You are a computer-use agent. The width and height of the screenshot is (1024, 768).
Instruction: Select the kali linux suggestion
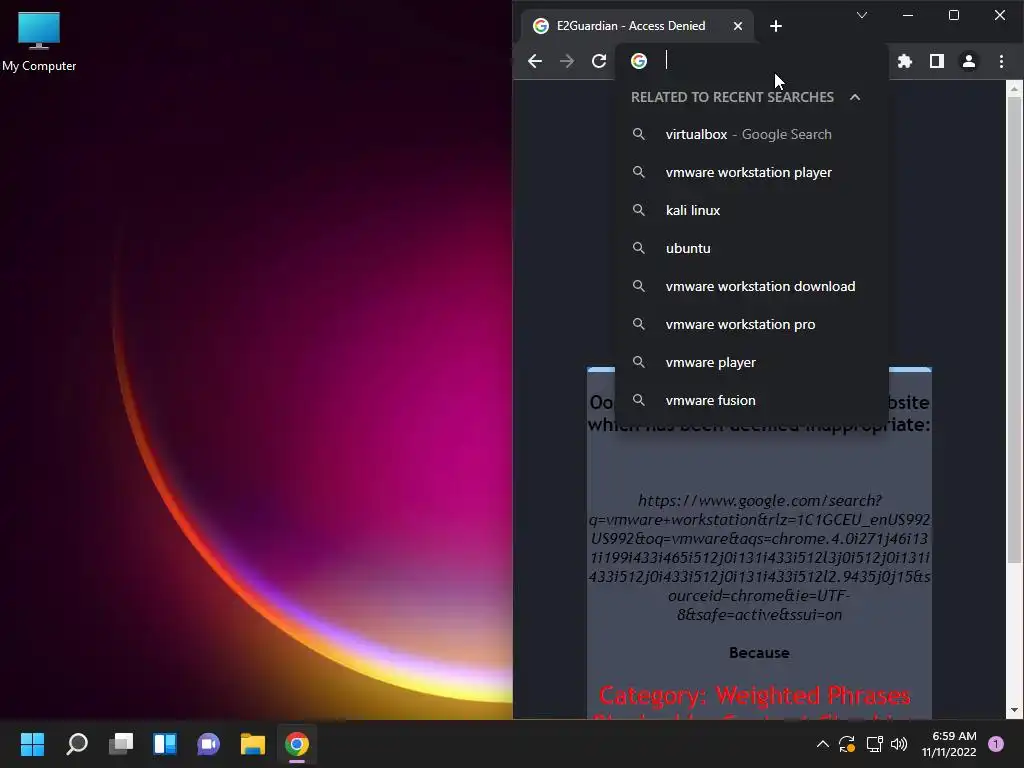point(752,210)
